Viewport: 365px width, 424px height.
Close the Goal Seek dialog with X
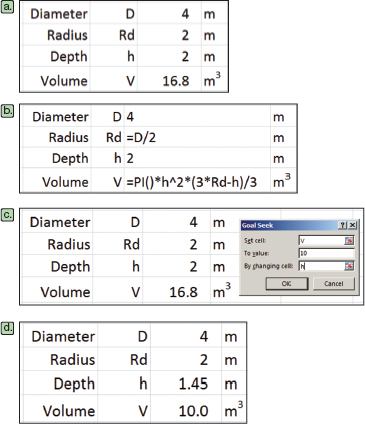pyautogui.click(x=352, y=225)
